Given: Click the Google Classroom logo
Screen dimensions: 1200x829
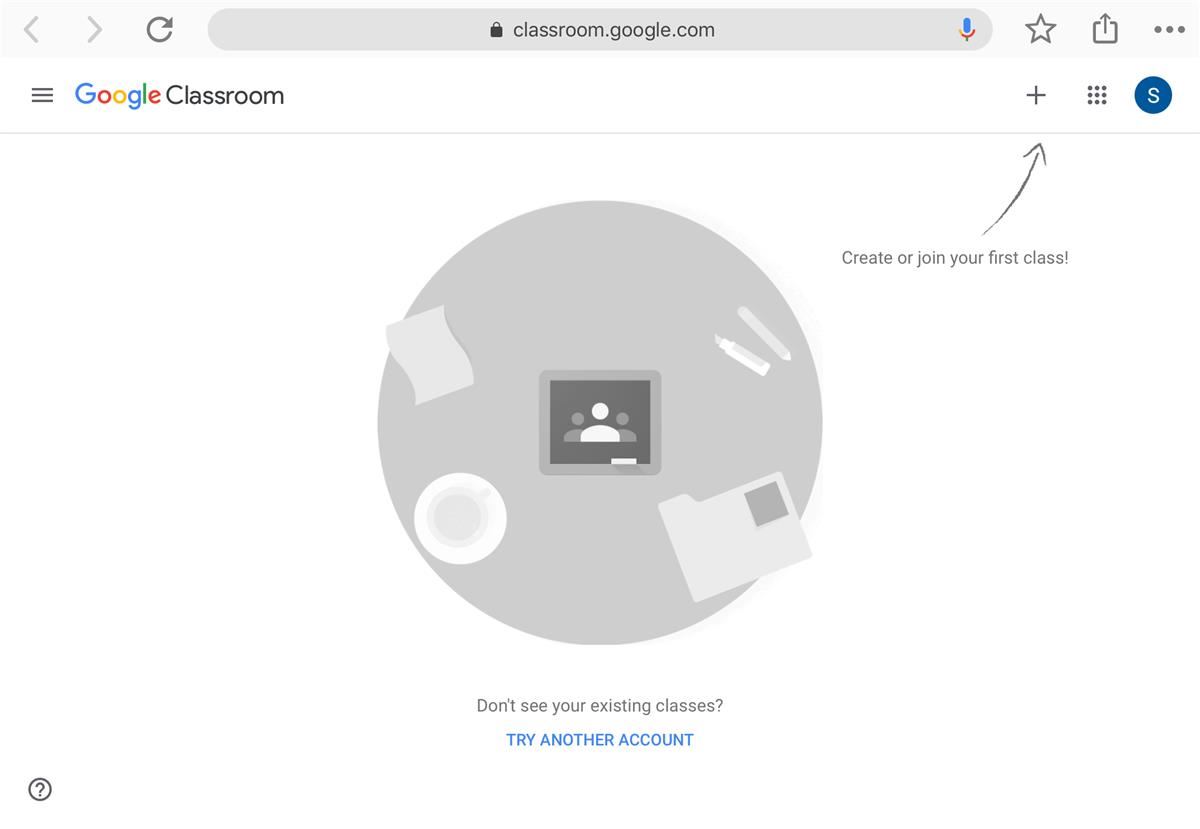Looking at the screenshot, I should click(x=180, y=95).
